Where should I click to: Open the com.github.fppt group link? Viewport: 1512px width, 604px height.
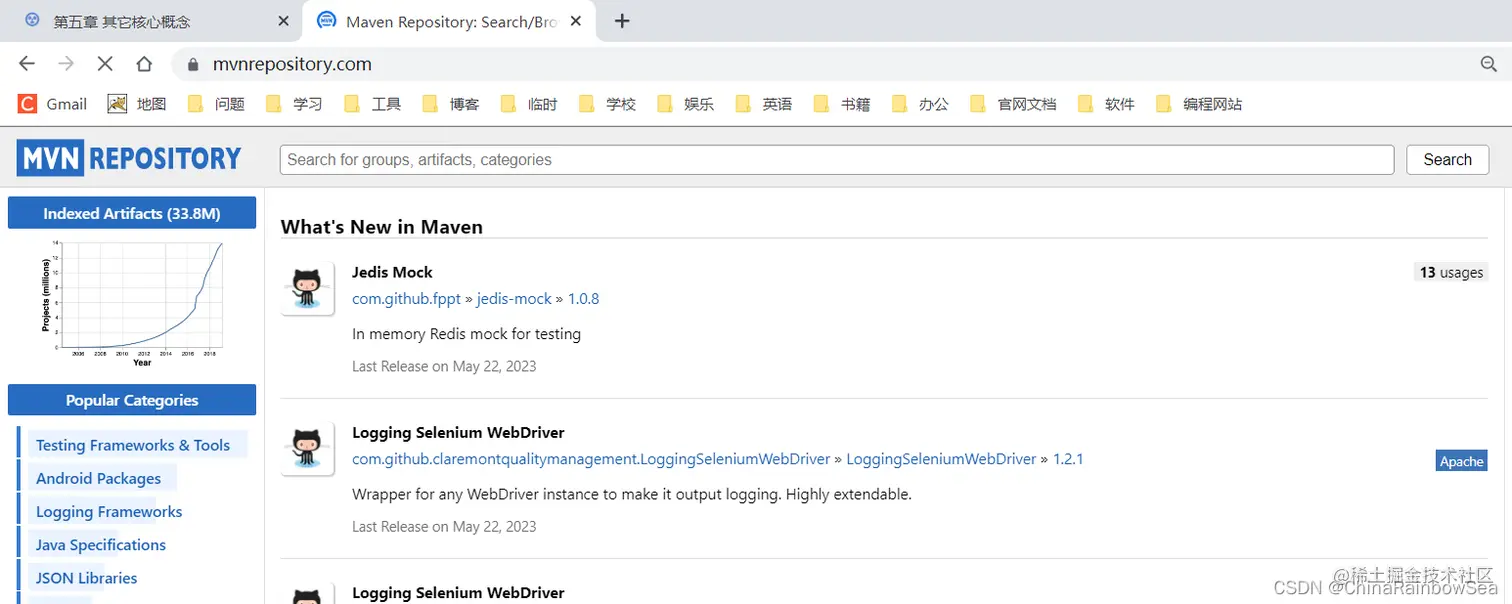click(x=406, y=298)
